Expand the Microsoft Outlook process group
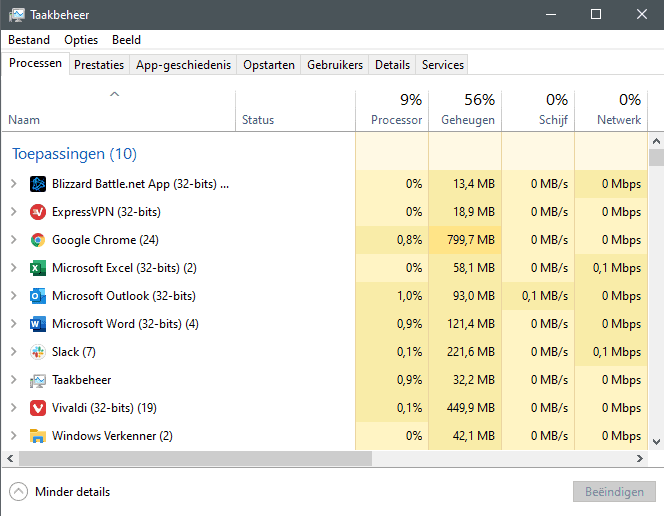 click(14, 295)
